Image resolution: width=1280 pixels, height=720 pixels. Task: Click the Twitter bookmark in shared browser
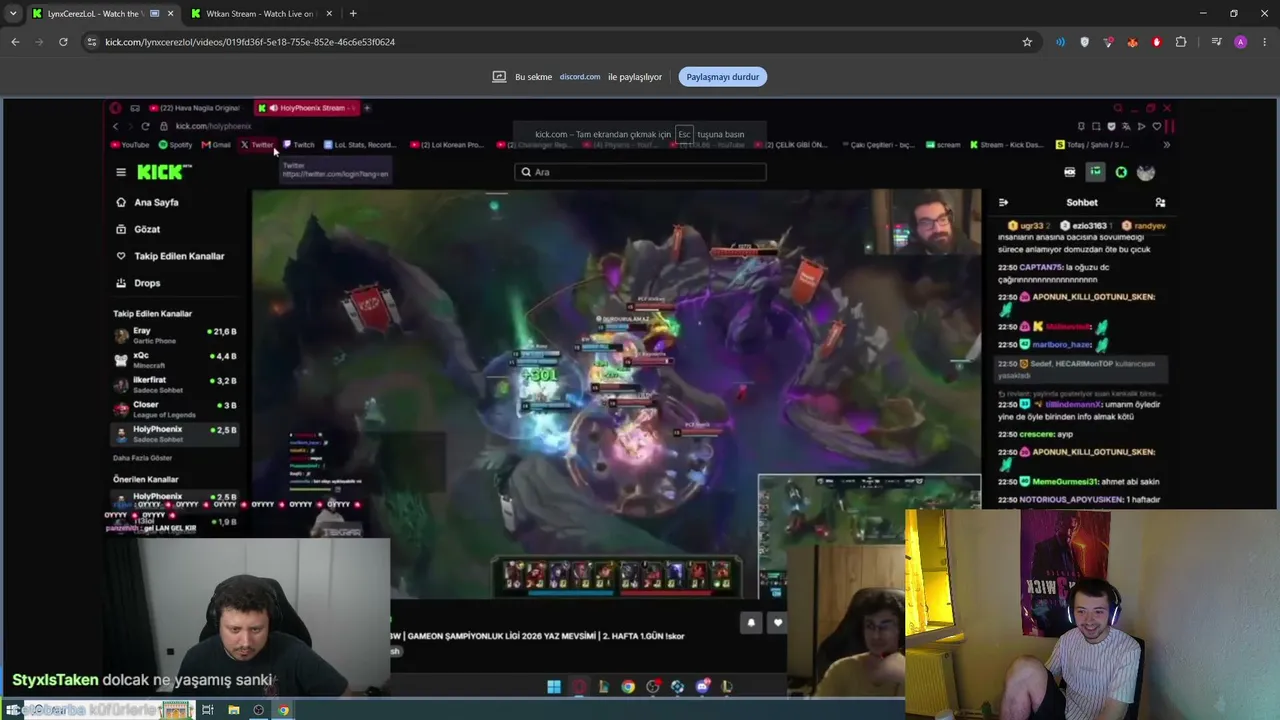[257, 145]
